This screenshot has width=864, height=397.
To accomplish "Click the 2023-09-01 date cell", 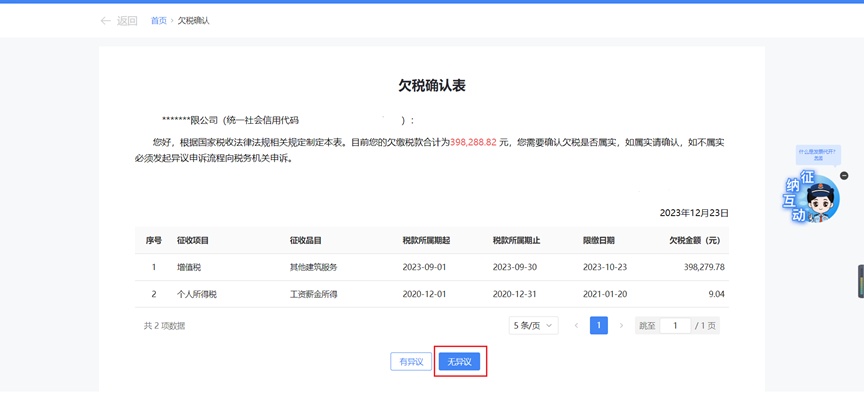I will 424,267.
